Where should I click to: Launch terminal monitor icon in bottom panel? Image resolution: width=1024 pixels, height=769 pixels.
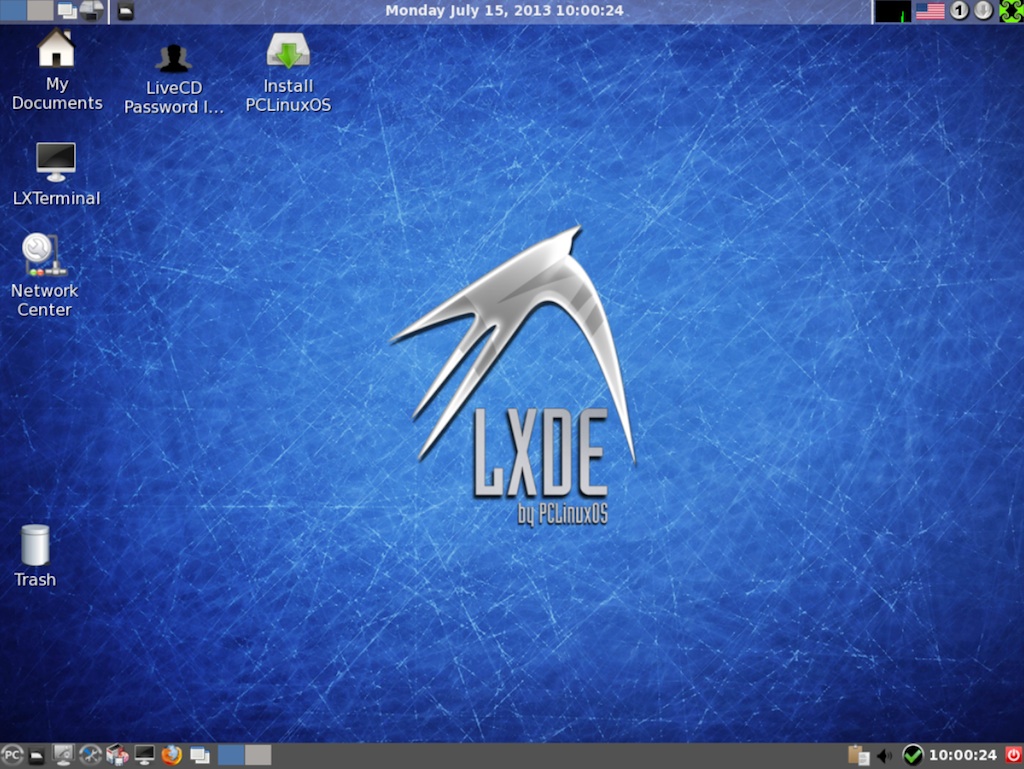coord(144,755)
